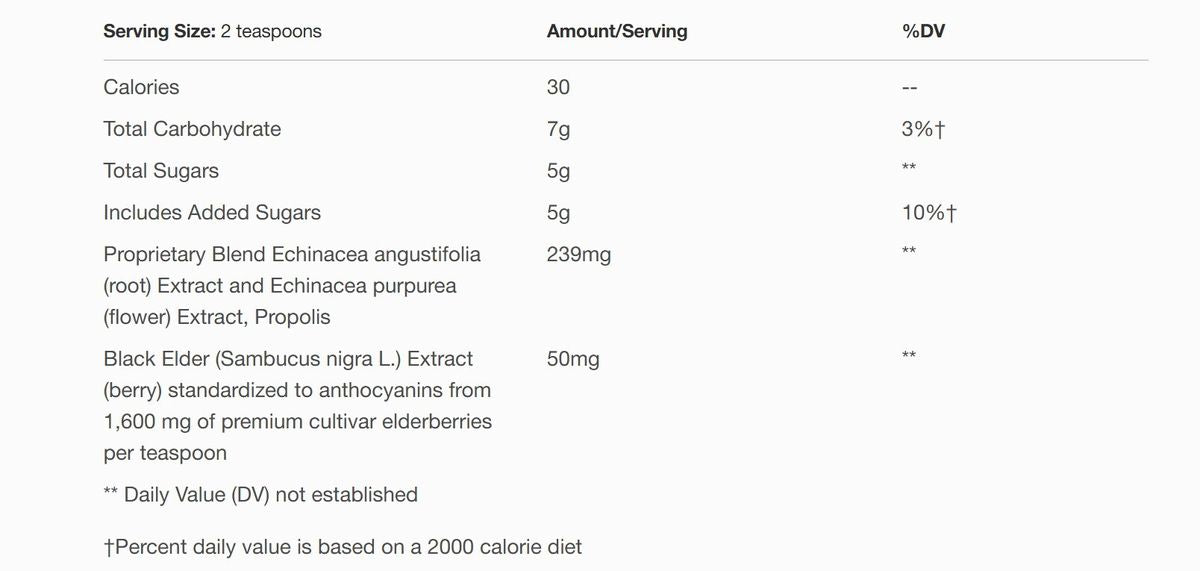Select the Total Carbohydrate row label
Viewport: 1200px width, 571px height.
coord(192,129)
